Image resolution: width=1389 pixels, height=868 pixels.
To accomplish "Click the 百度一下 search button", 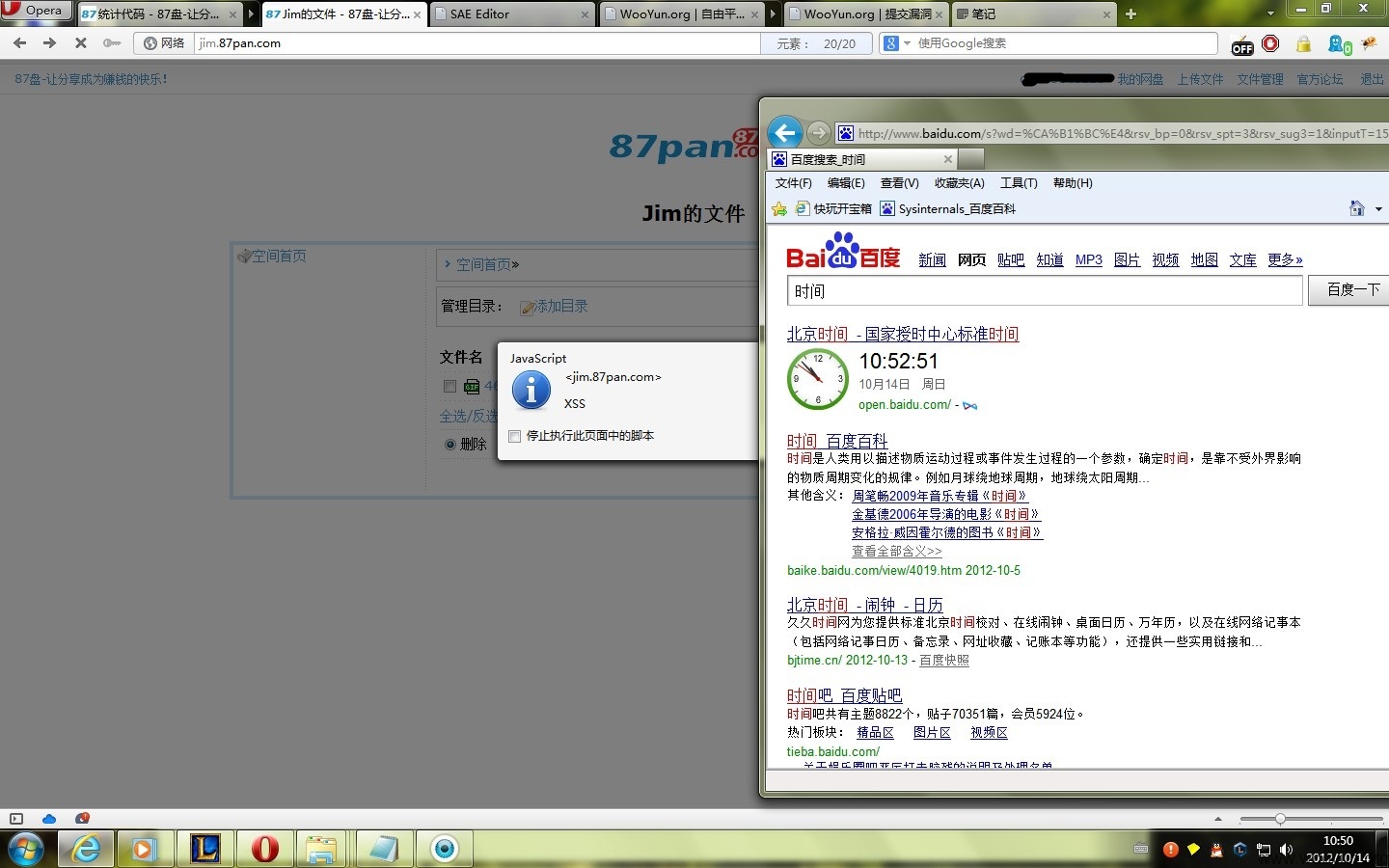I will (1349, 290).
